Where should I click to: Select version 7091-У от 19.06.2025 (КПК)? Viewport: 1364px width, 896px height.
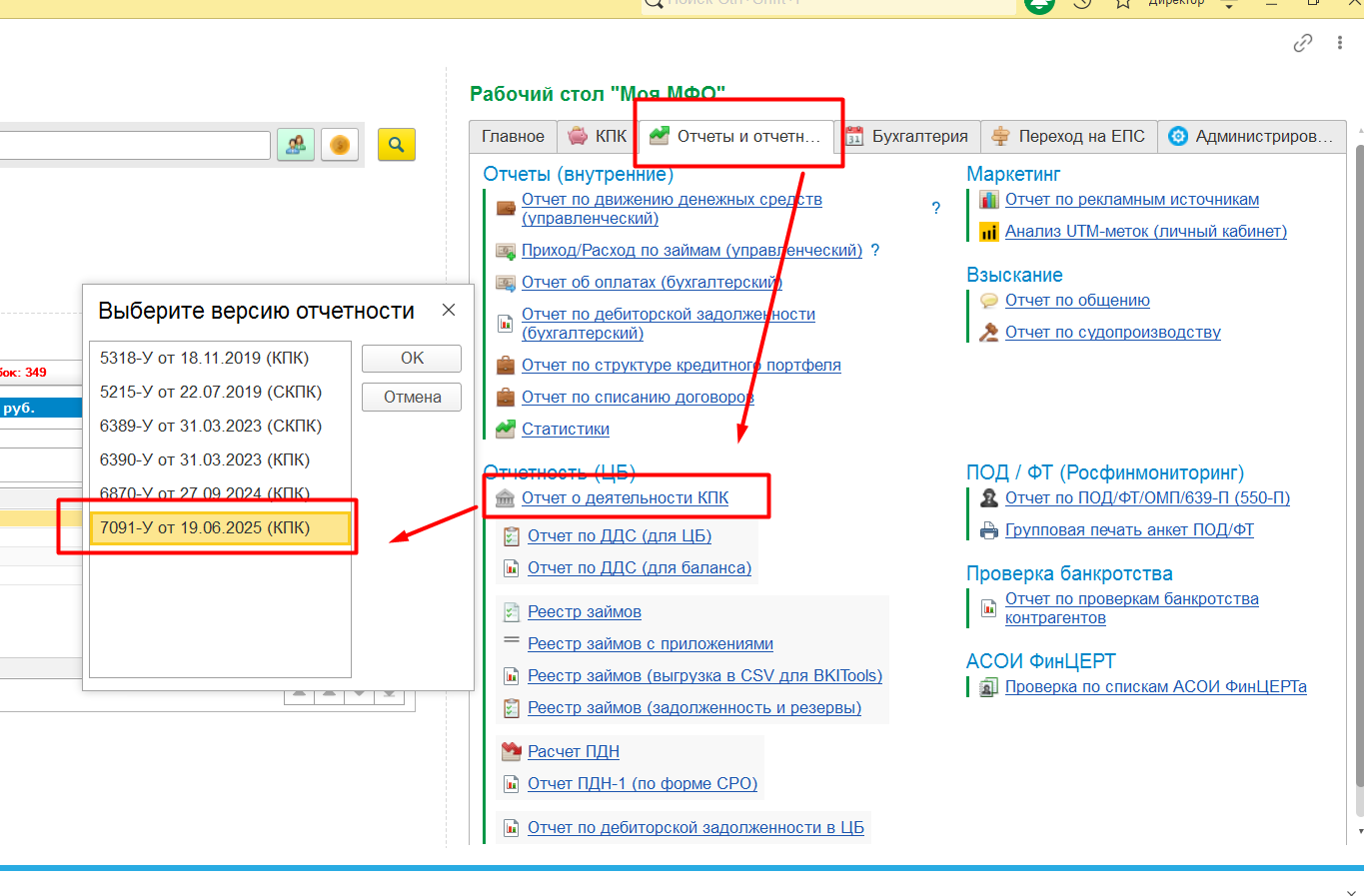tap(220, 528)
